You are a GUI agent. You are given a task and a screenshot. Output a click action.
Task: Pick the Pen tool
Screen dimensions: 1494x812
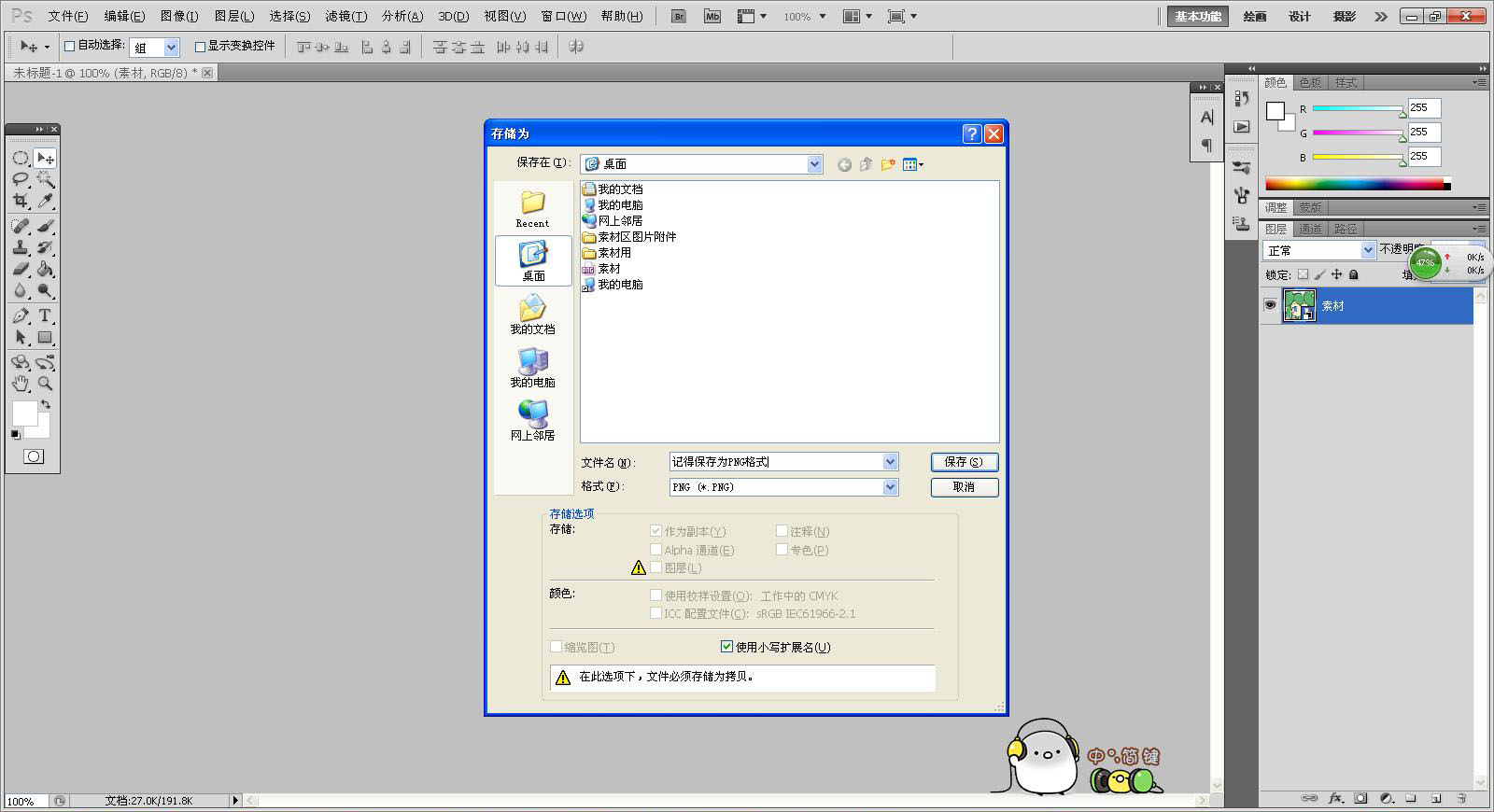click(x=21, y=315)
